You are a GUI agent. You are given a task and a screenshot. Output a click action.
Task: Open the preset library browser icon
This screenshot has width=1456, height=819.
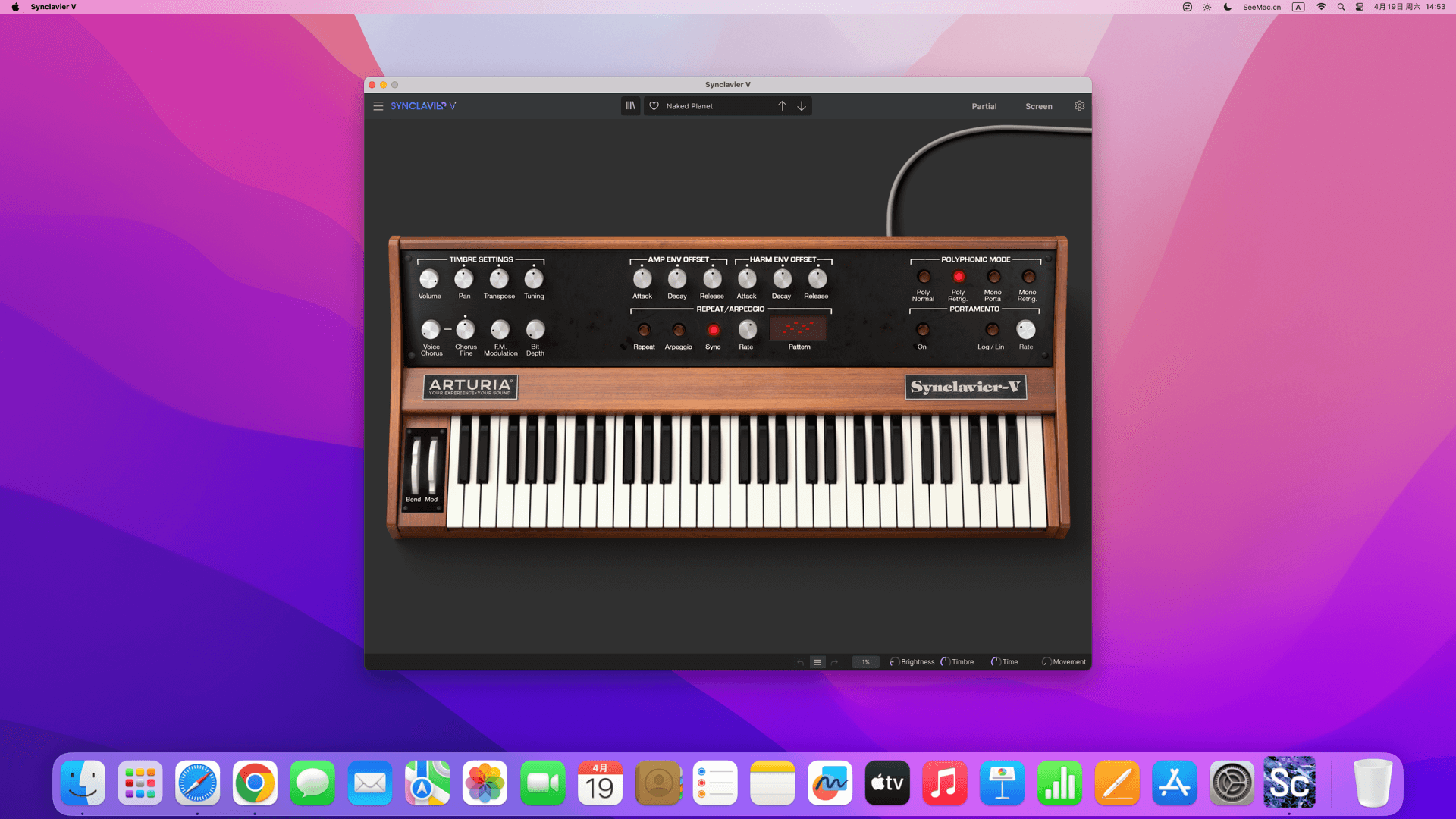630,106
